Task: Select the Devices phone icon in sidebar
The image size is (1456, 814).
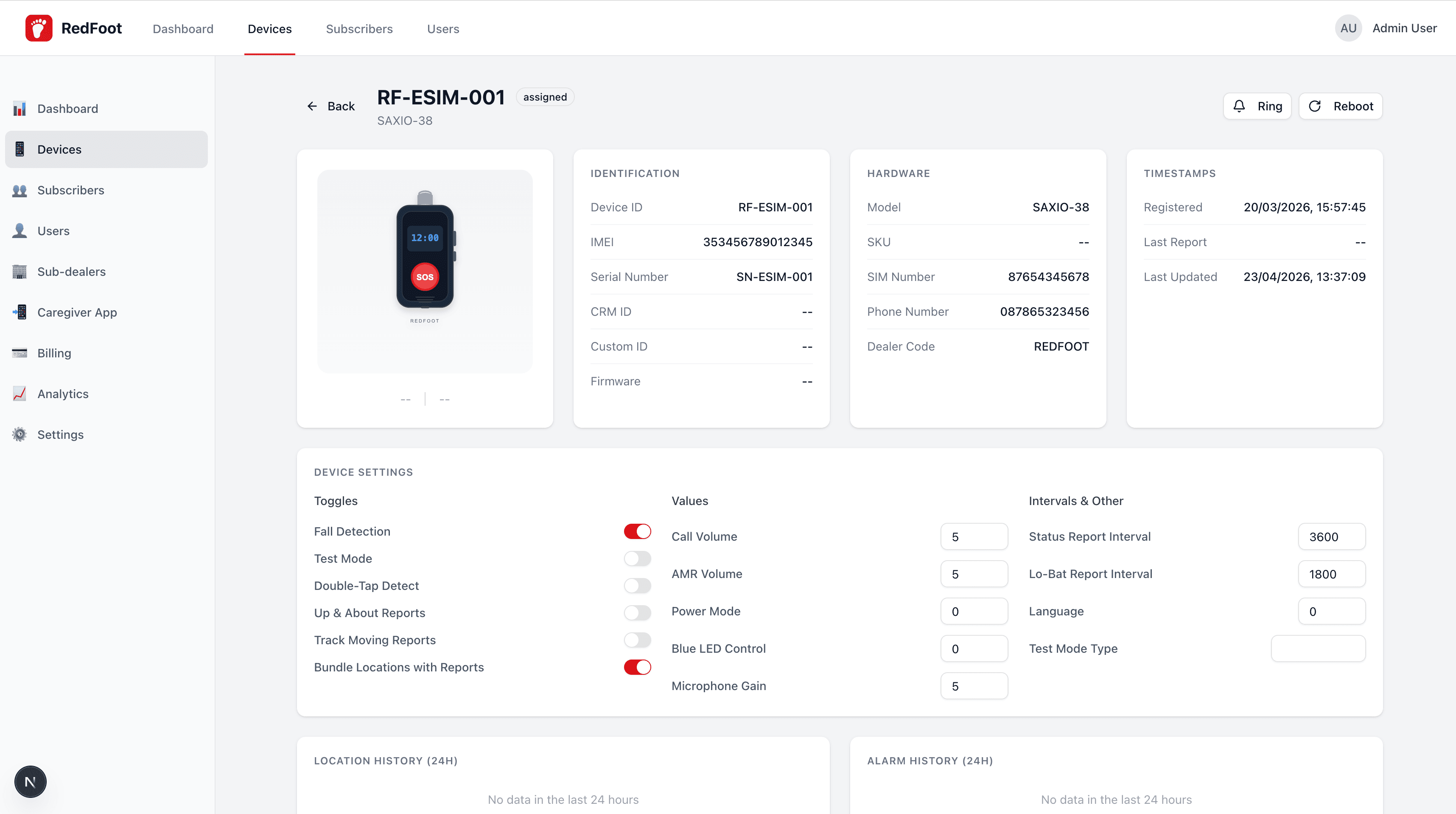Action: point(19,149)
